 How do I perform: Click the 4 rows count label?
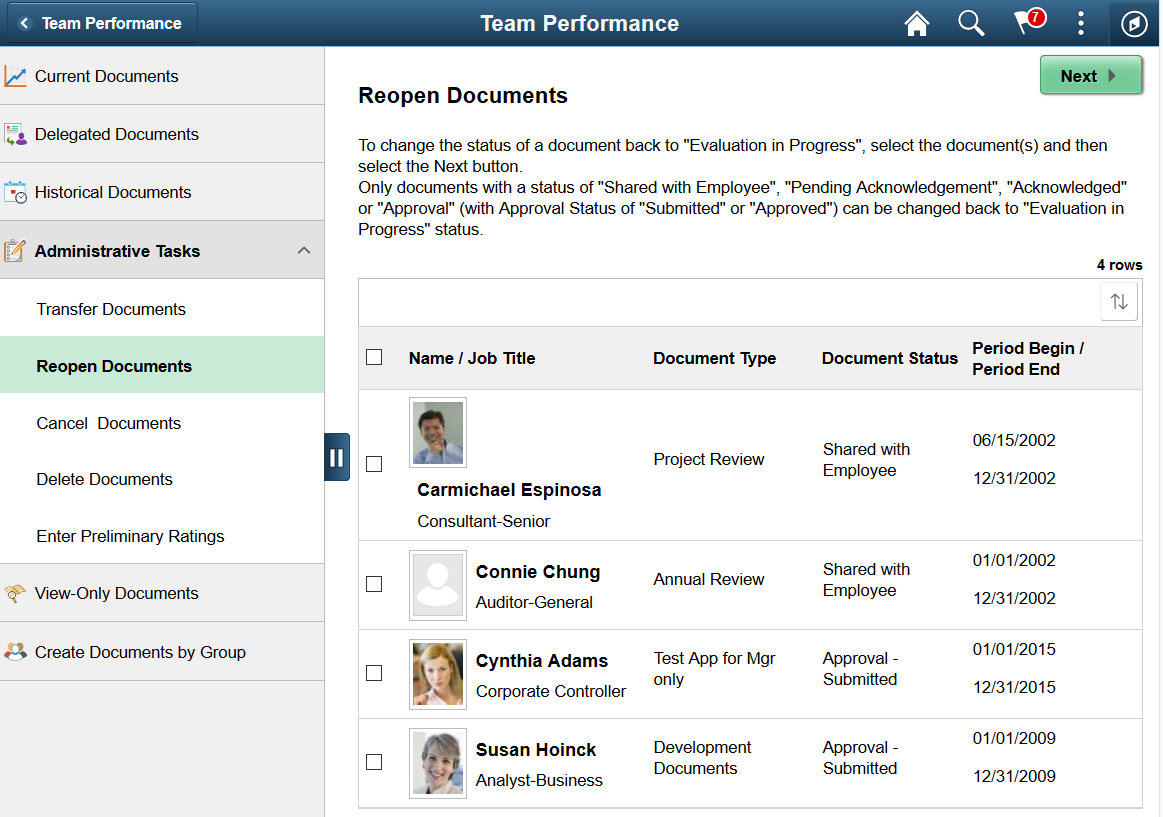pos(1119,265)
